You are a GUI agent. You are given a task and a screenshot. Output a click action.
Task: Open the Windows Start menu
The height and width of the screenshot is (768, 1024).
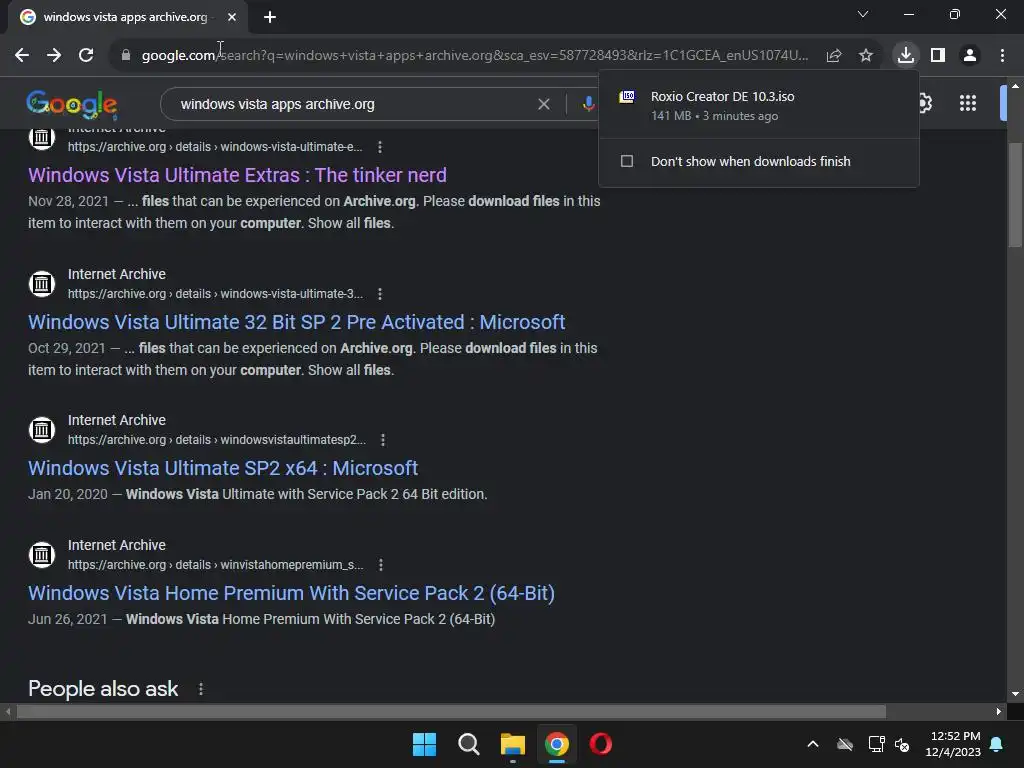(424, 744)
